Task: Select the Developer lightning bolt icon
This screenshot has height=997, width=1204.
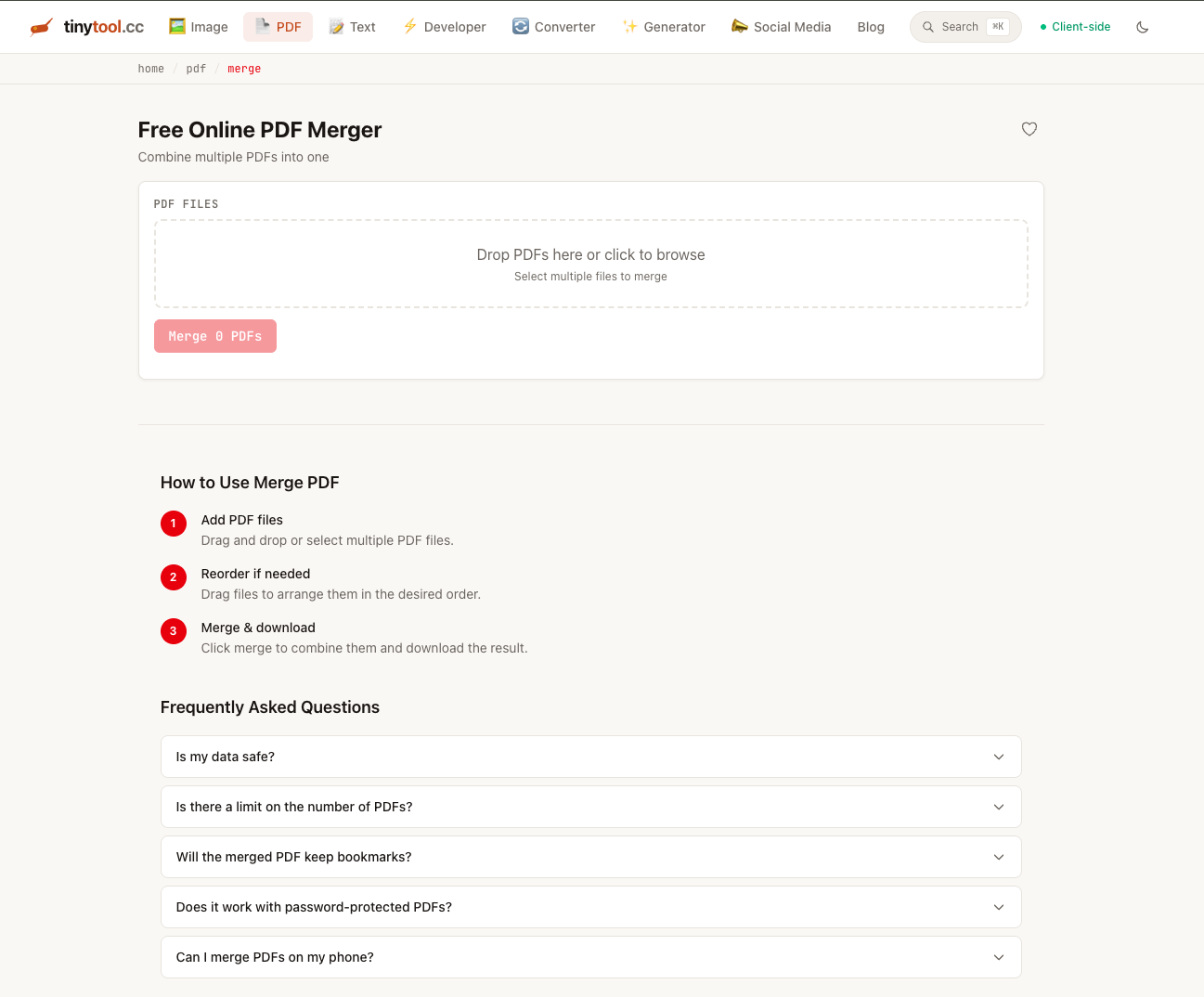Action: [x=408, y=26]
